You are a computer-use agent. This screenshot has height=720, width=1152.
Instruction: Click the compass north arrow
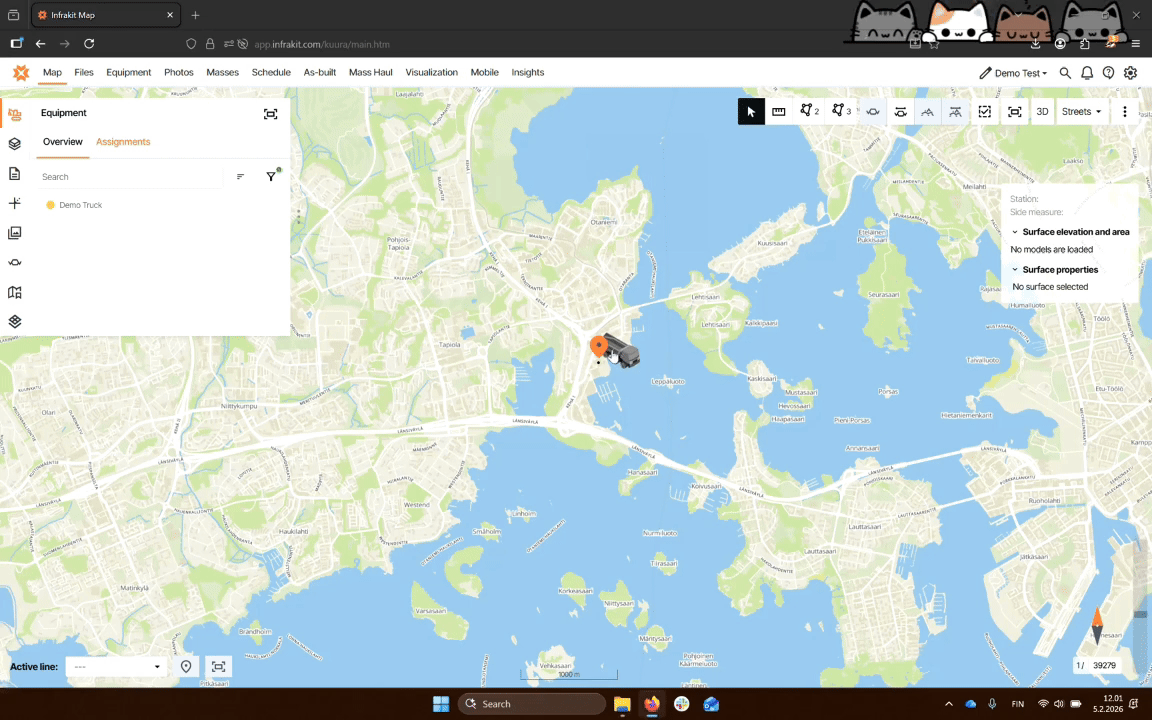point(1097,625)
